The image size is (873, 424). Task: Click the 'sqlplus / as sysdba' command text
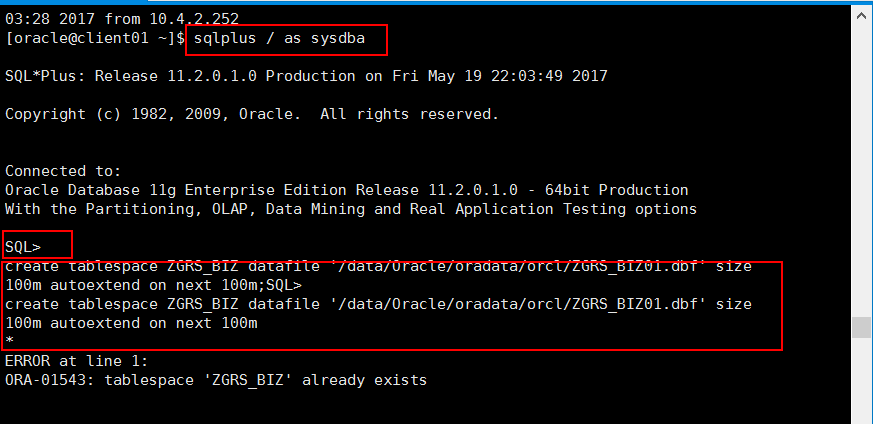(x=279, y=38)
